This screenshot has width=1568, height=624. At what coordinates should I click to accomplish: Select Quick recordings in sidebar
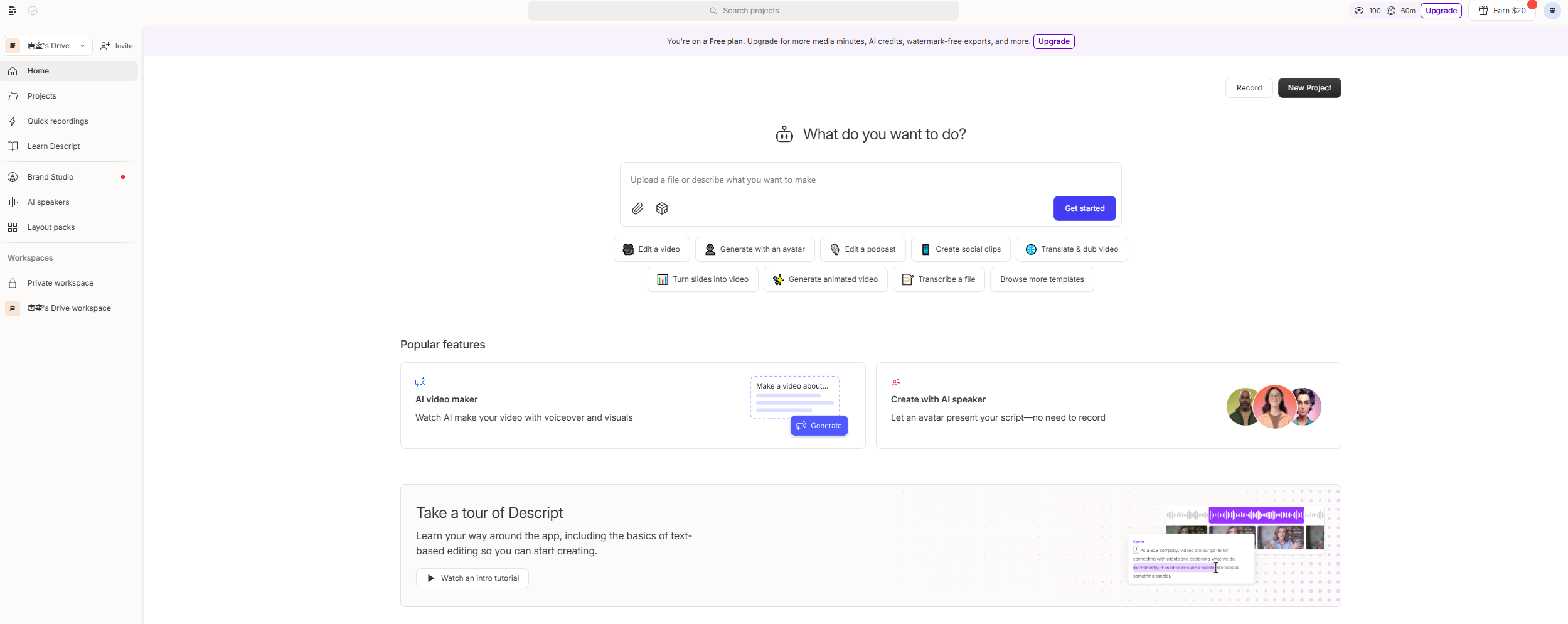coord(58,121)
